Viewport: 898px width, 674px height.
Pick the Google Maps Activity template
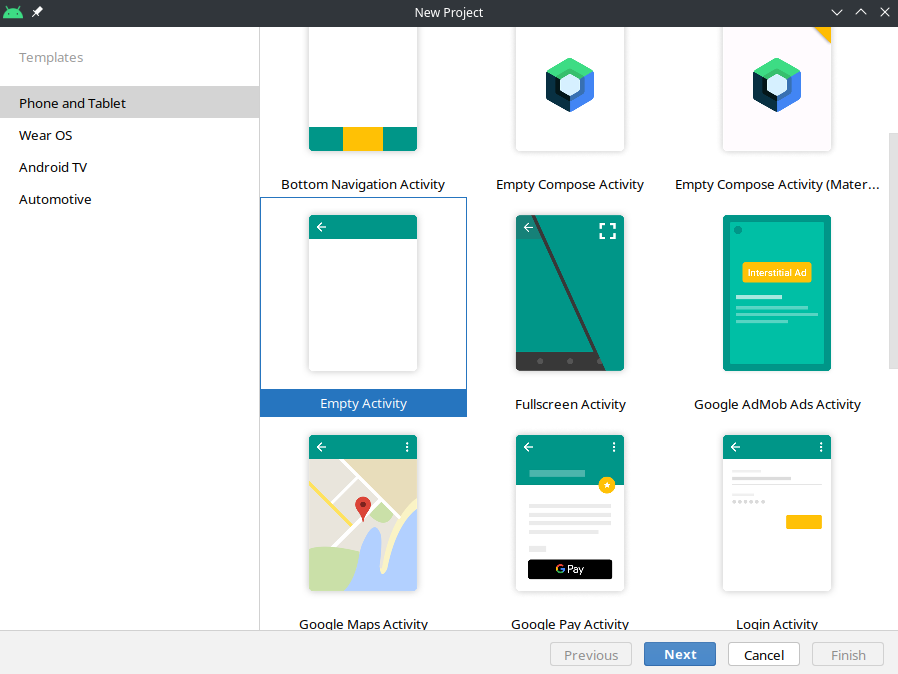click(x=363, y=513)
